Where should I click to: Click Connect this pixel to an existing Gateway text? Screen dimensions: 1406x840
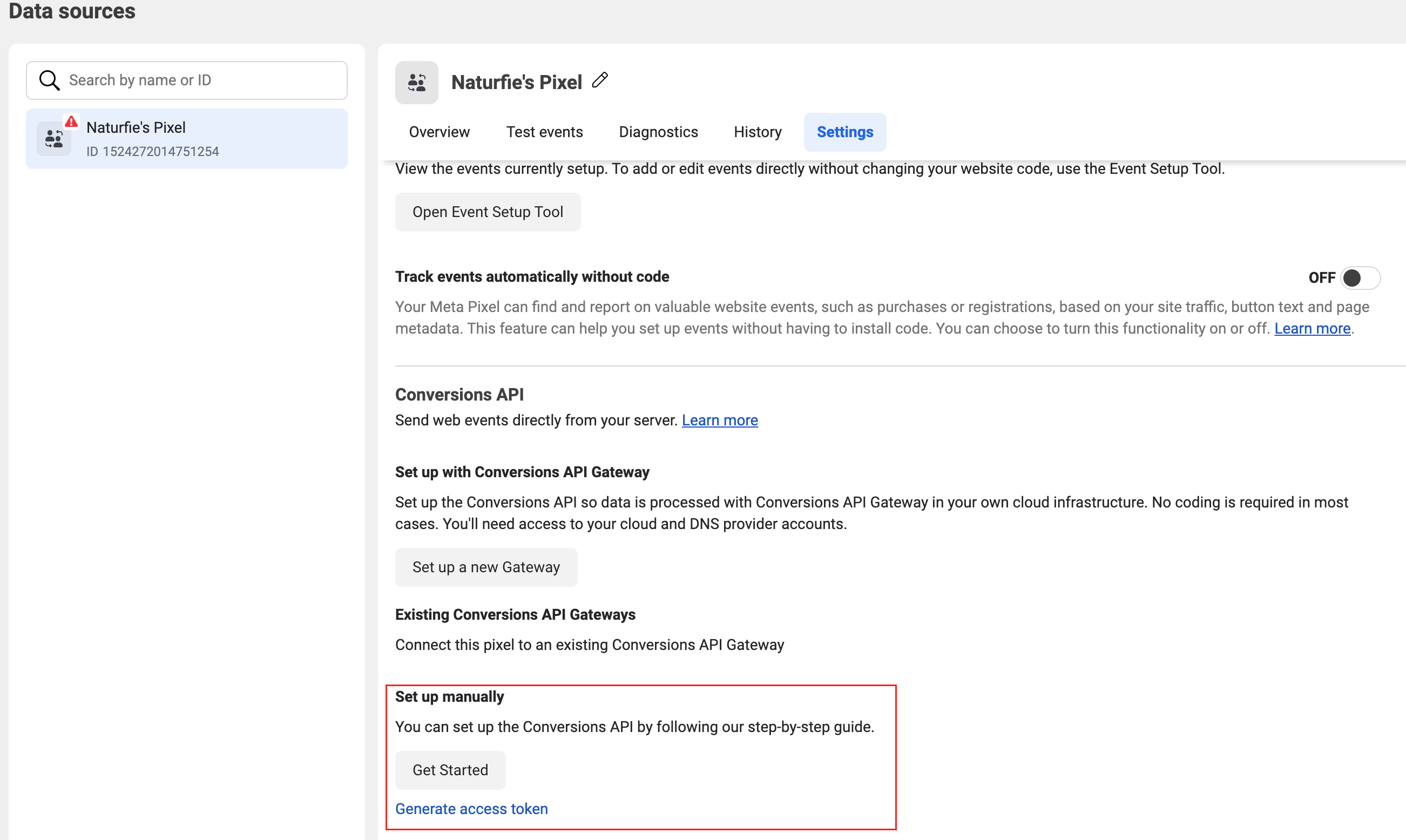589,645
